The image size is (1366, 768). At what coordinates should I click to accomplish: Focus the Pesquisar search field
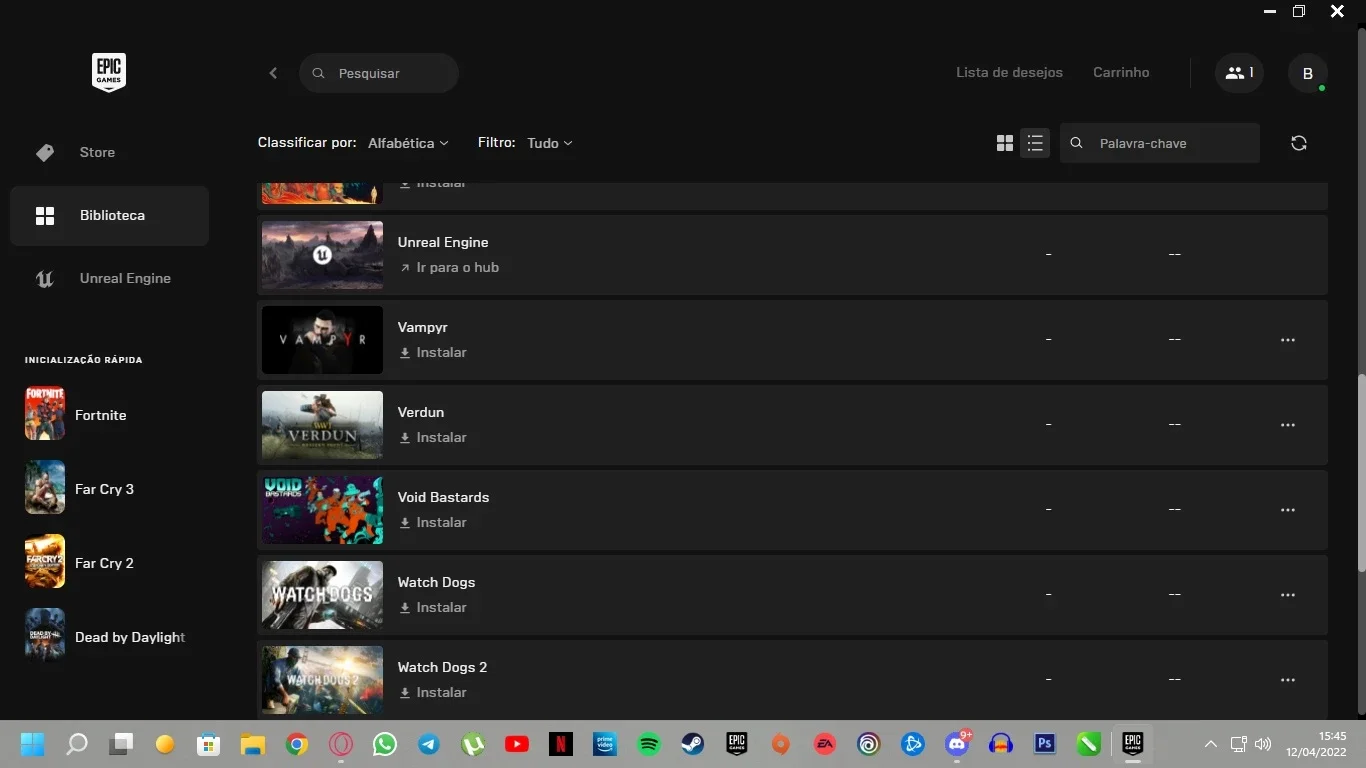tap(379, 73)
